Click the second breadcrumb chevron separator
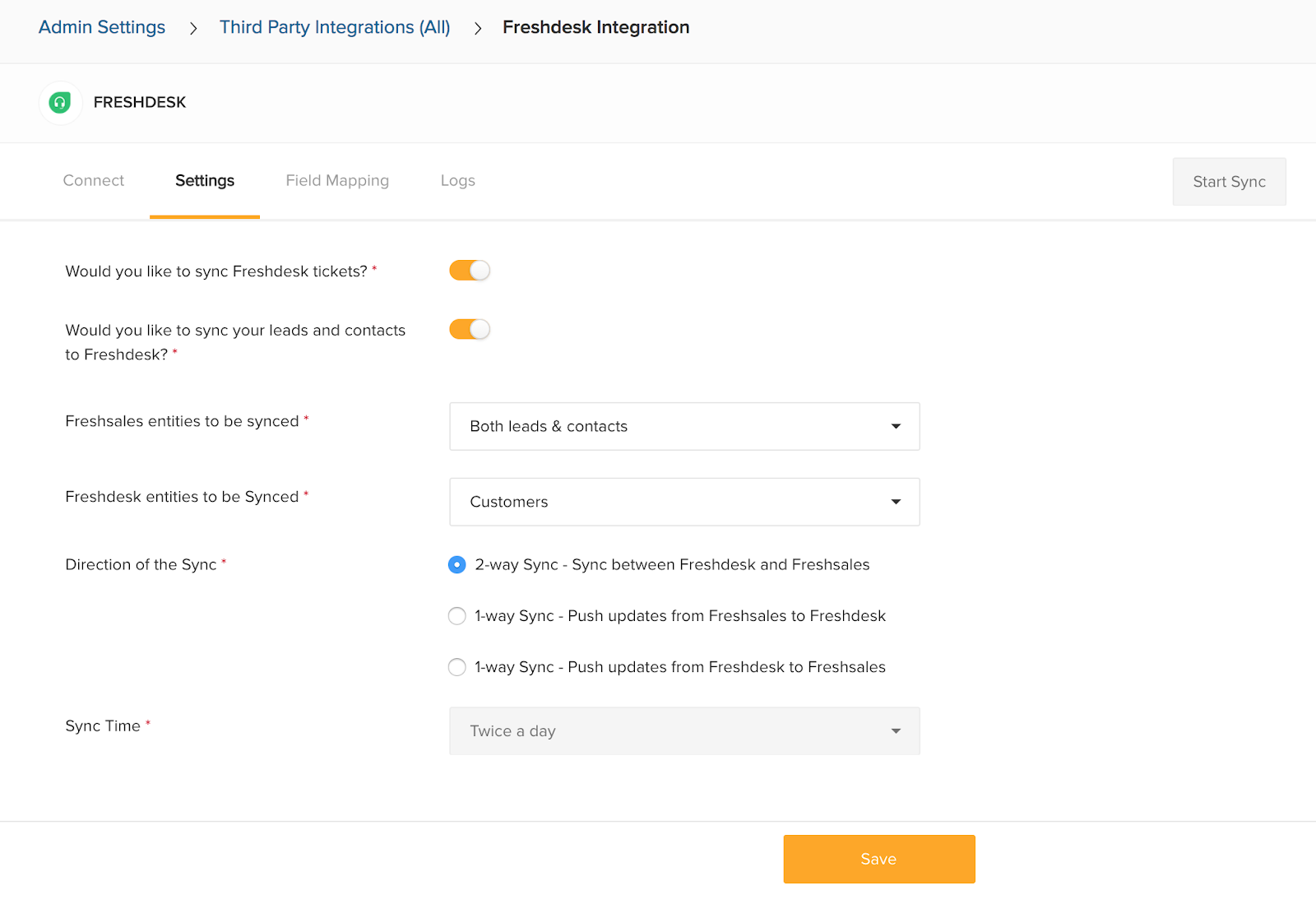 click(x=478, y=29)
